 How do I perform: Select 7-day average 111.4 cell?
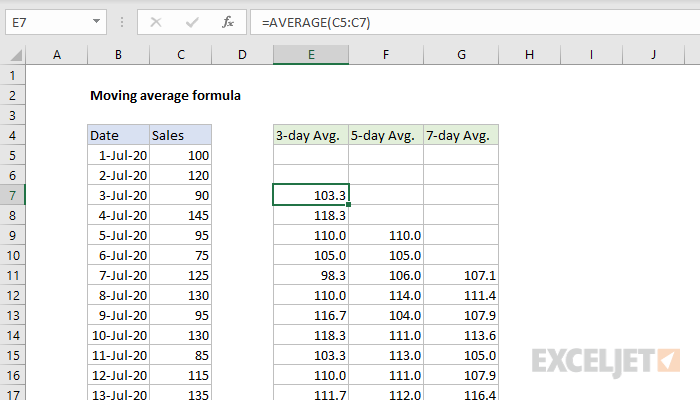461,295
